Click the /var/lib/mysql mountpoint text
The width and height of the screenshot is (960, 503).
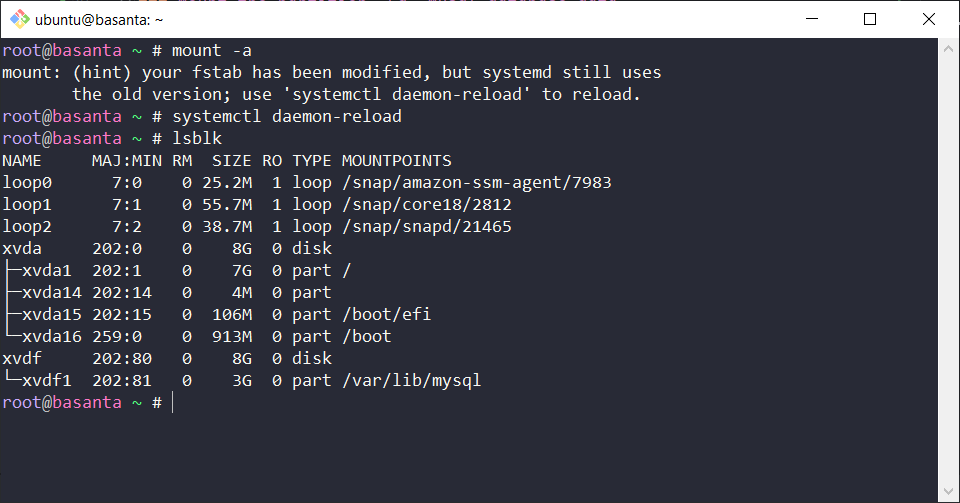[411, 380]
